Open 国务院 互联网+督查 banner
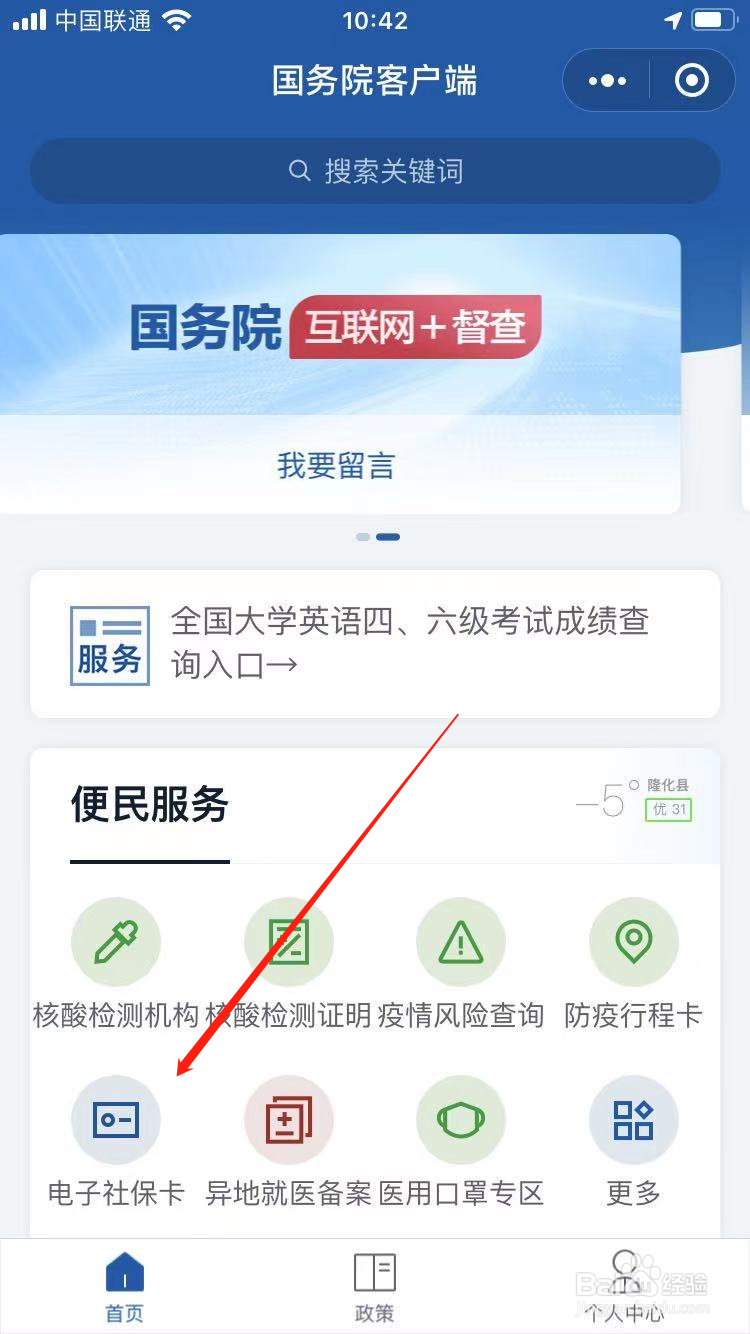 coord(340,327)
